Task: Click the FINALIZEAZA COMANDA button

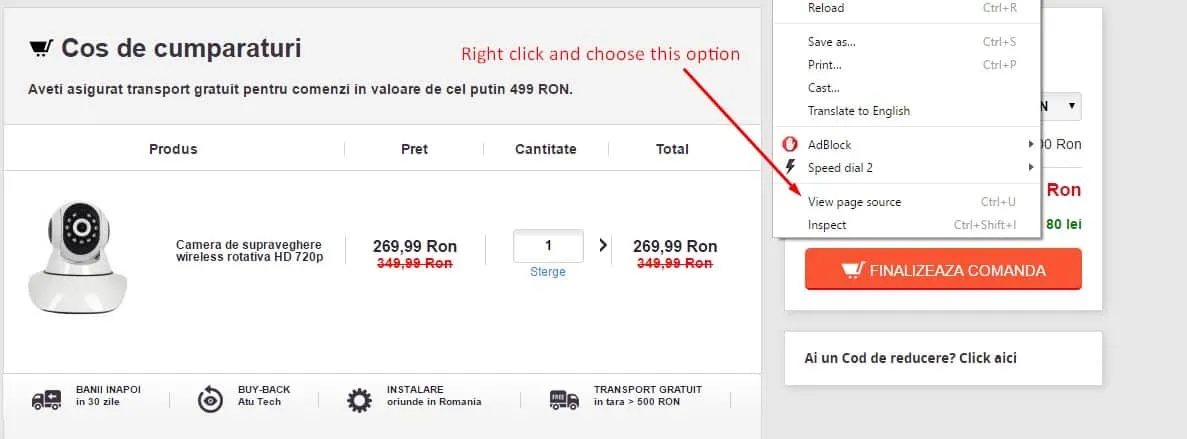Action: (x=943, y=269)
